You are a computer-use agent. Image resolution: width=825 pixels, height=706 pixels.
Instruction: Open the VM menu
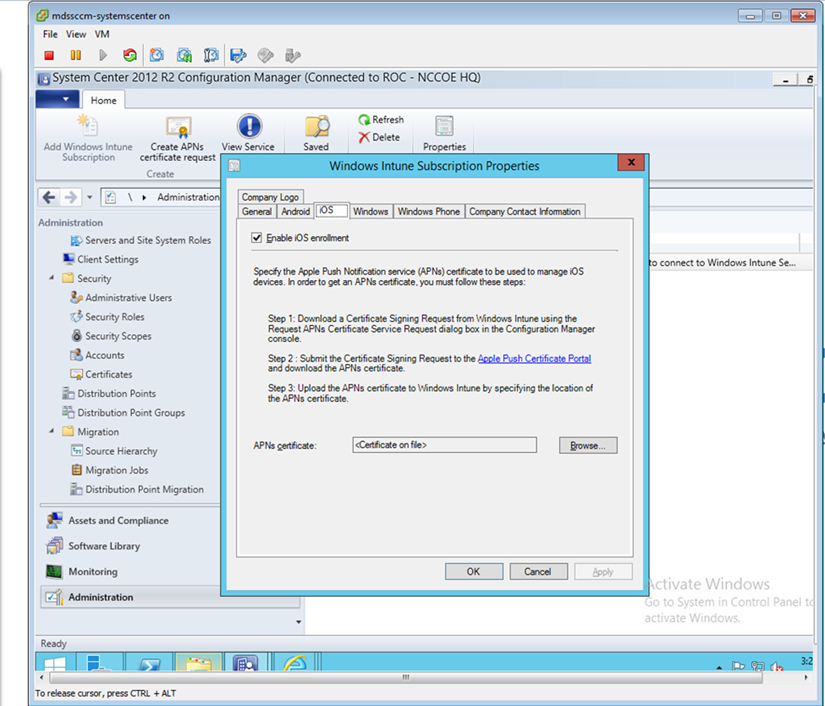pyautogui.click(x=102, y=34)
